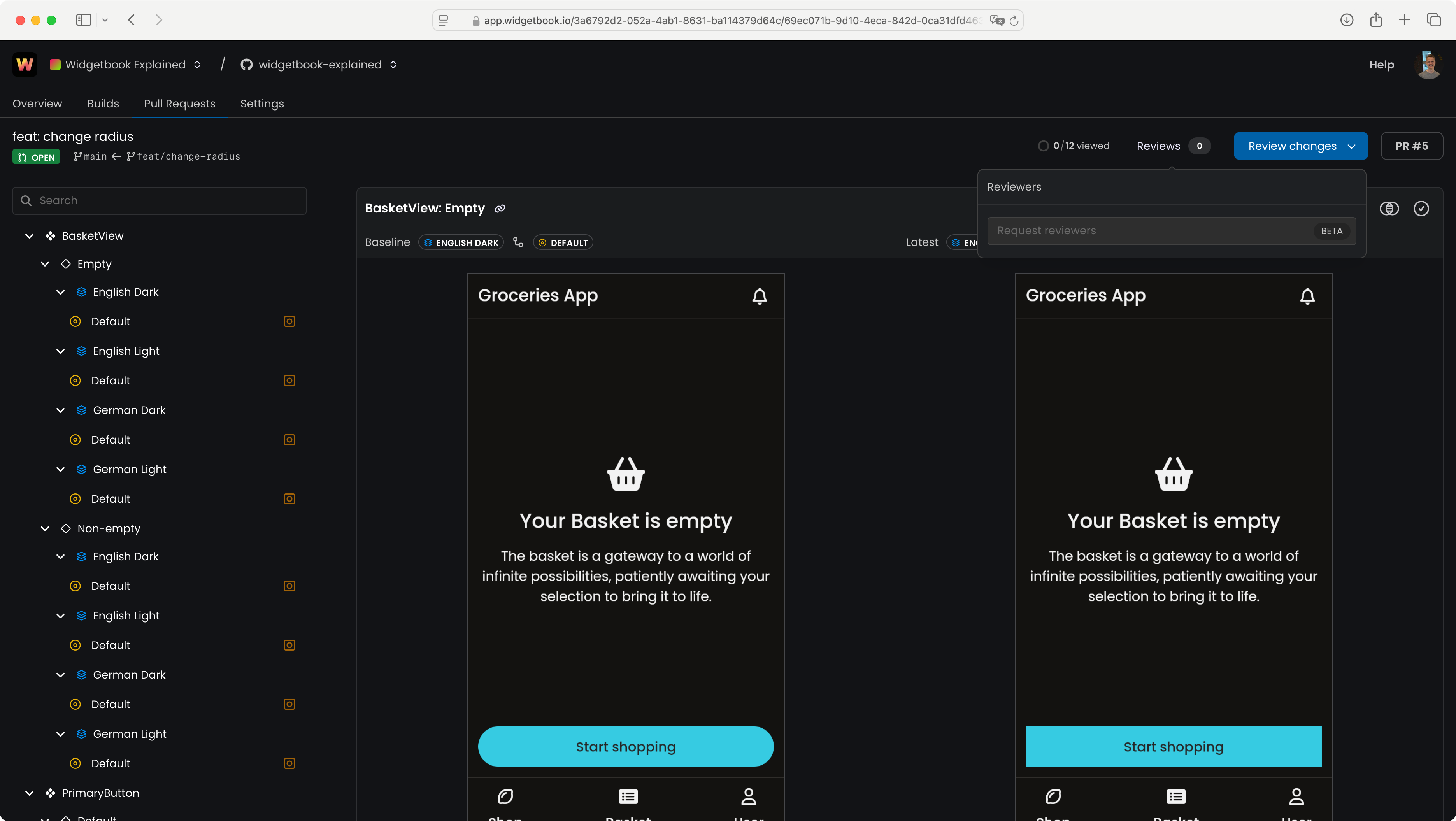The width and height of the screenshot is (1456, 821).
Task: Collapse the BasketView component tree
Action: tap(30, 236)
